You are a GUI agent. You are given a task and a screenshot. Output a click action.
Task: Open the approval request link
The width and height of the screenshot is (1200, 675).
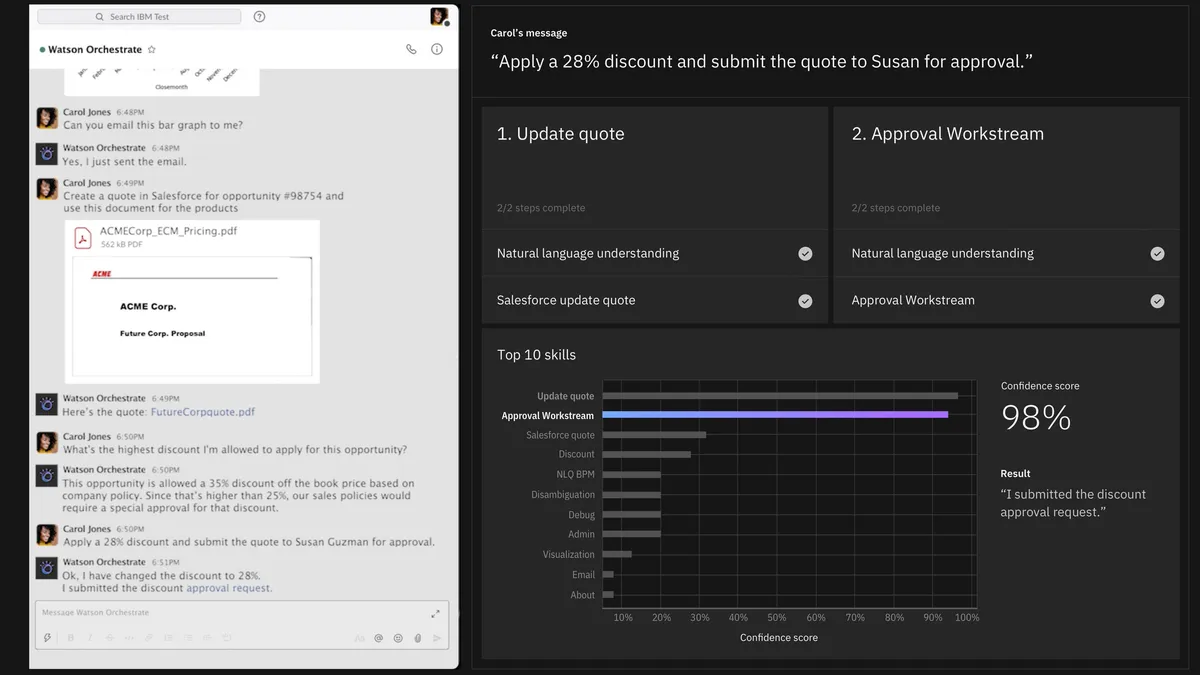pyautogui.click(x=229, y=588)
